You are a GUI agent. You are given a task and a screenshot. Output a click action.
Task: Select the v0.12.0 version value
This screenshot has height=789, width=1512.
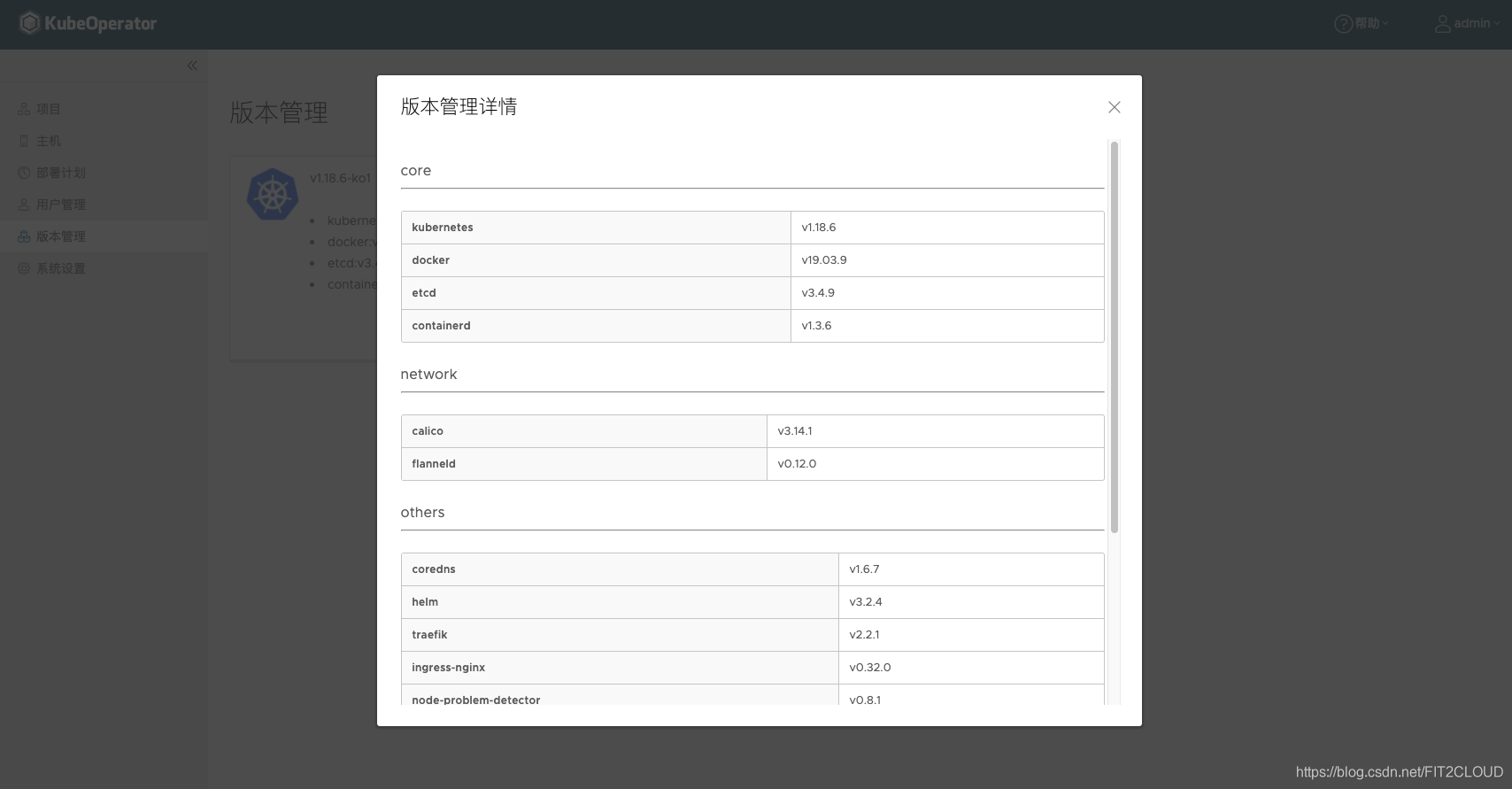click(797, 464)
